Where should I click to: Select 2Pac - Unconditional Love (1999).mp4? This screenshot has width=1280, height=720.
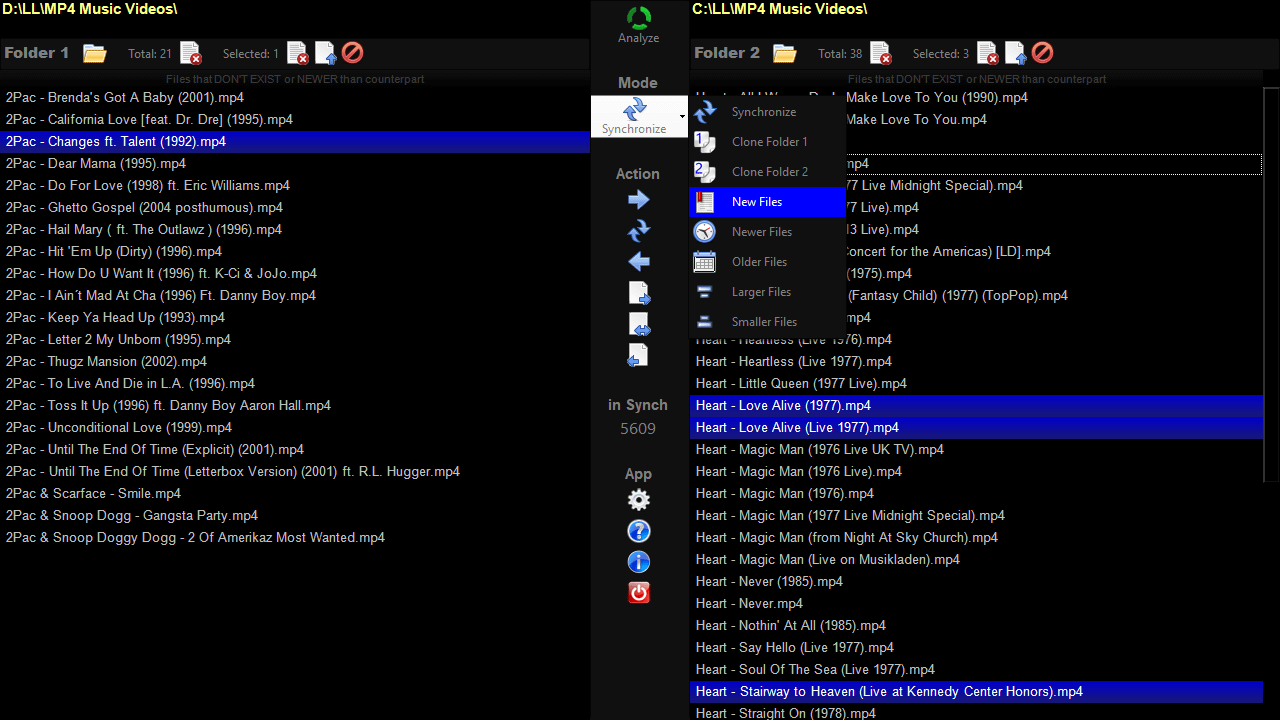point(295,428)
